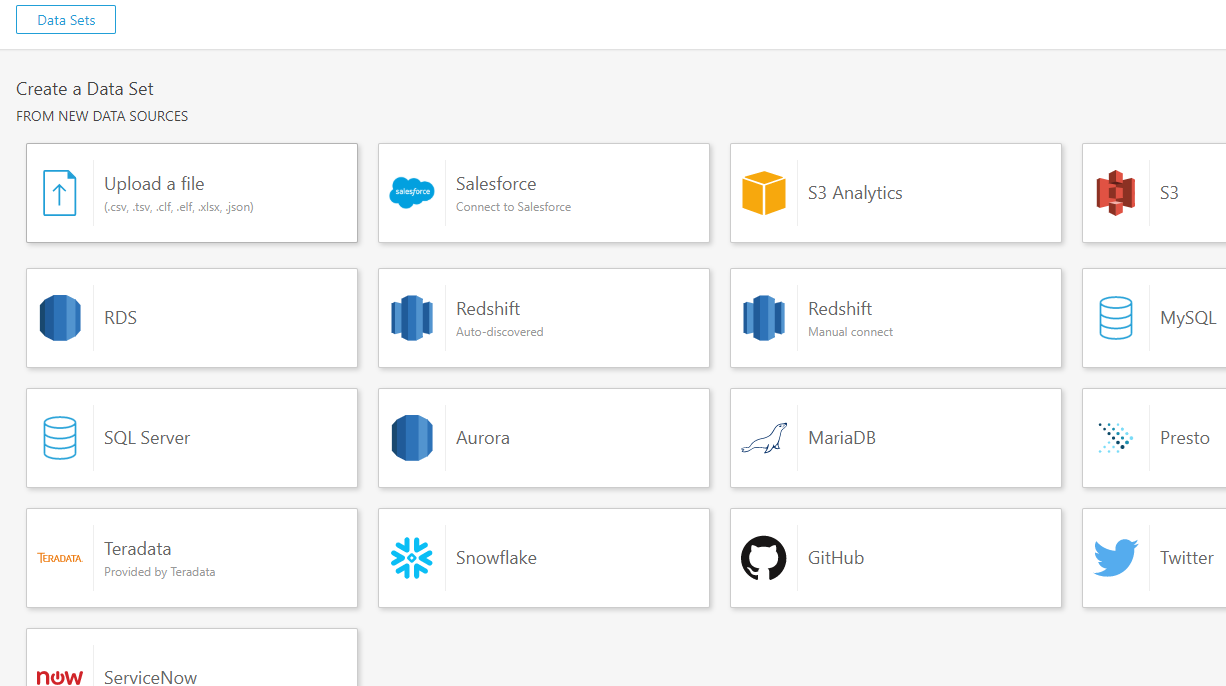Select the Teradata orange logo icon
Image resolution: width=1226 pixels, height=686 pixels.
[60, 558]
